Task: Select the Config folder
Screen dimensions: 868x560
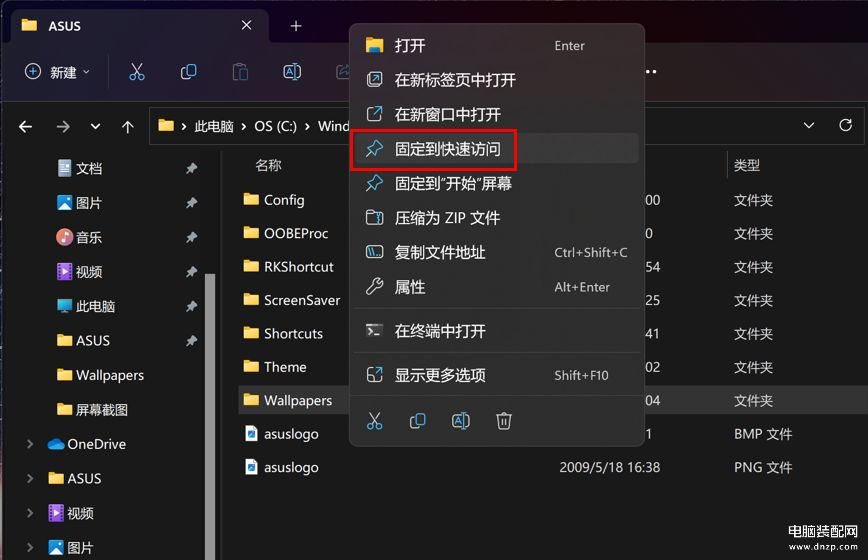Action: tap(273, 200)
